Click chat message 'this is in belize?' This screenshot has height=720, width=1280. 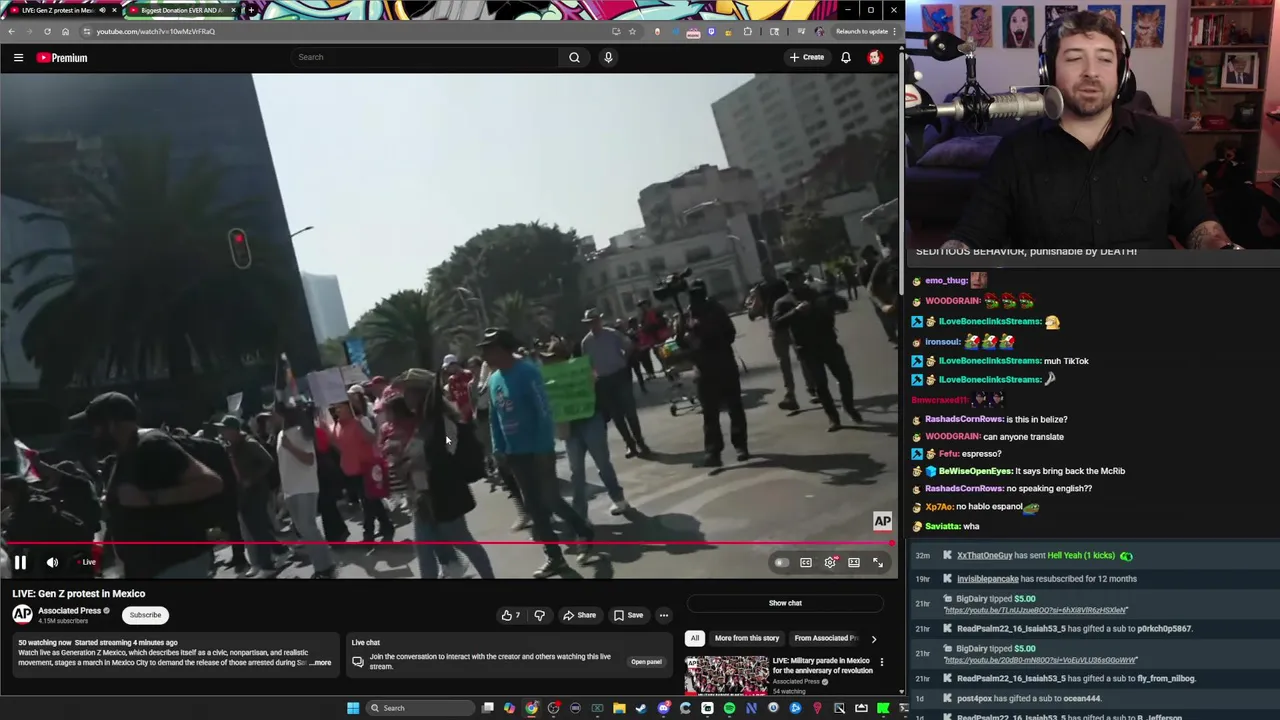[x=1037, y=419]
